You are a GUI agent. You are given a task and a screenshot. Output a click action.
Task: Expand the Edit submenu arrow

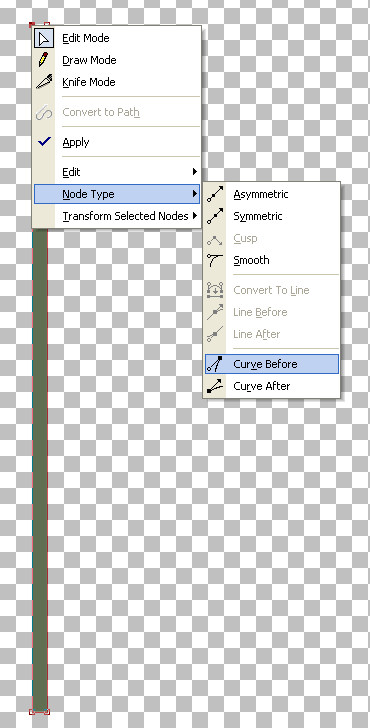click(195, 172)
